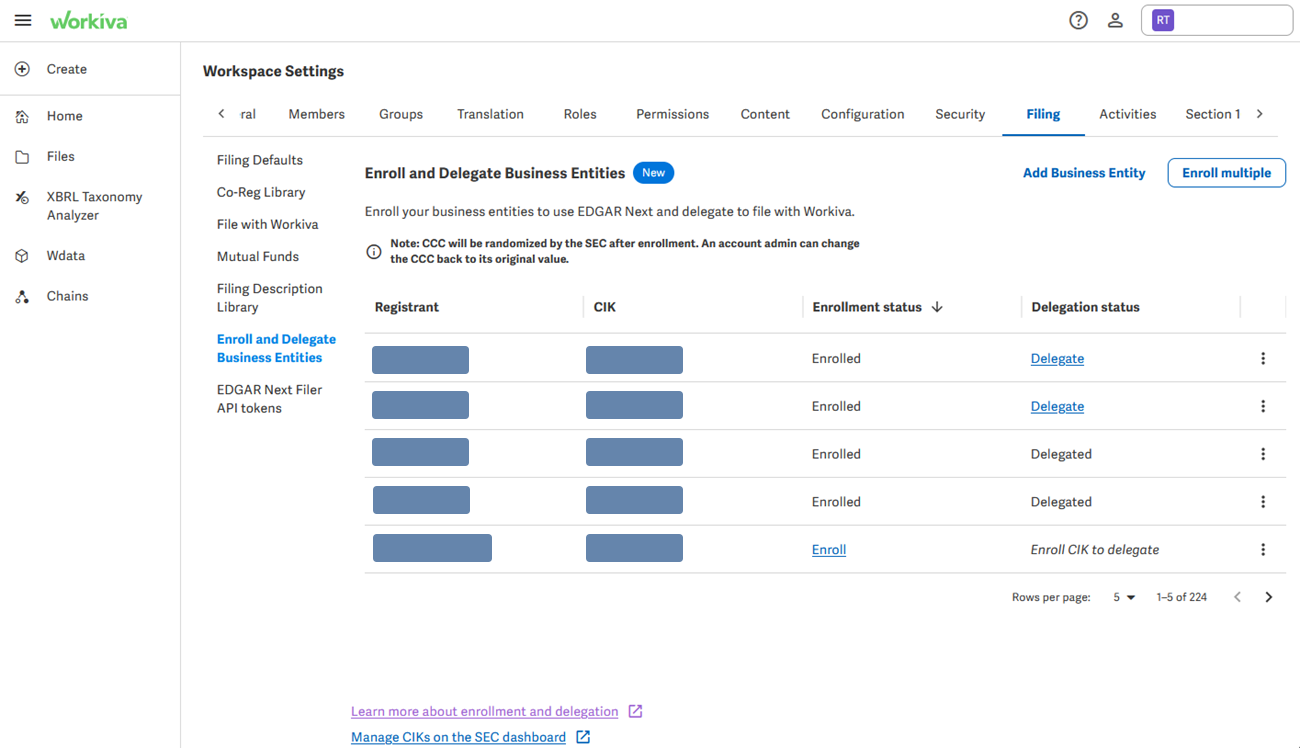This screenshot has height=748, width=1300.
Task: Select the Filing tab
Action: pos(1043,114)
